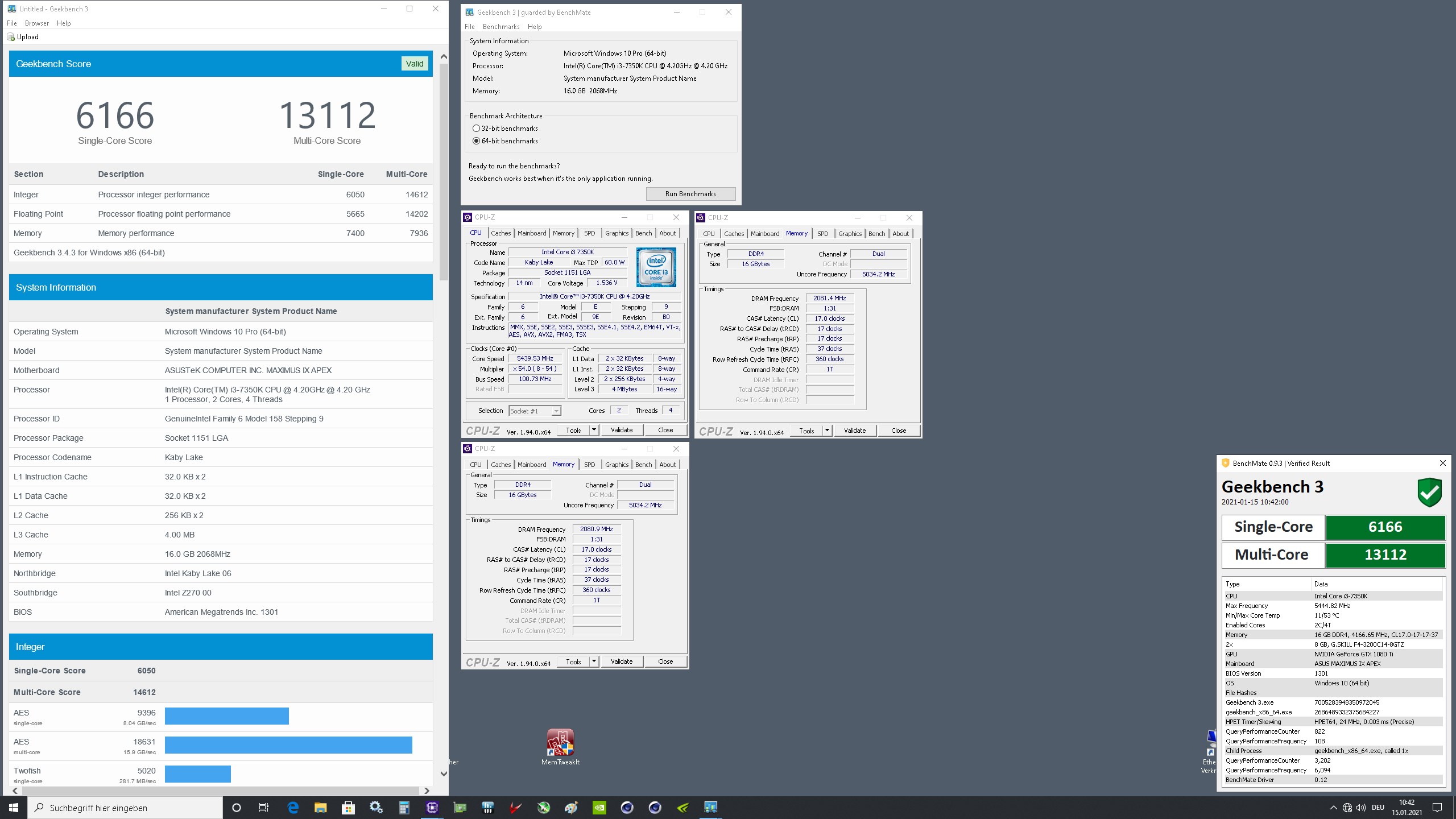Image resolution: width=1456 pixels, height=819 pixels.
Task: Click Single-Core 6166 value in BenchMate
Action: pos(1385,527)
